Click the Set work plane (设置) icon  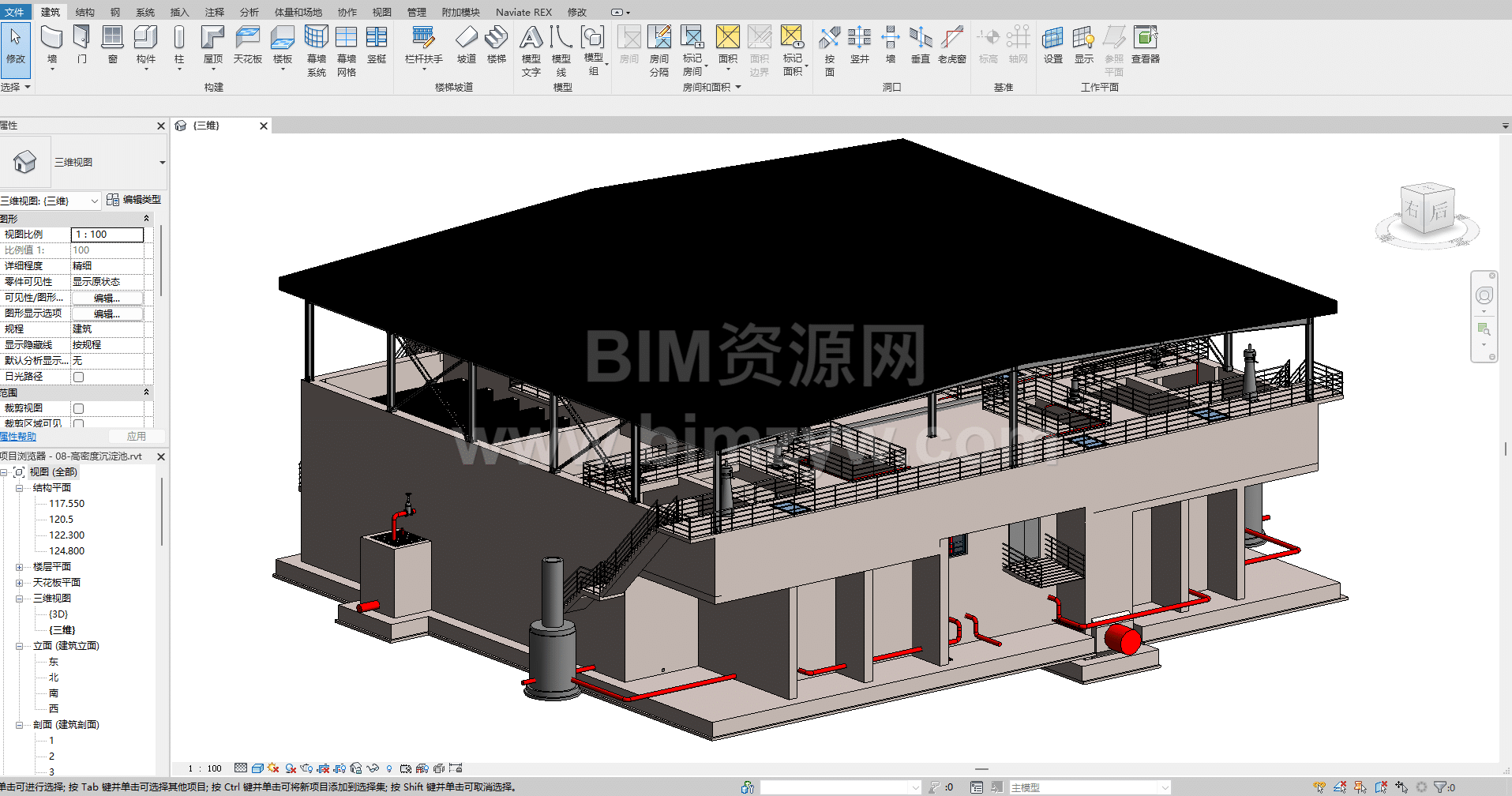tap(1053, 45)
